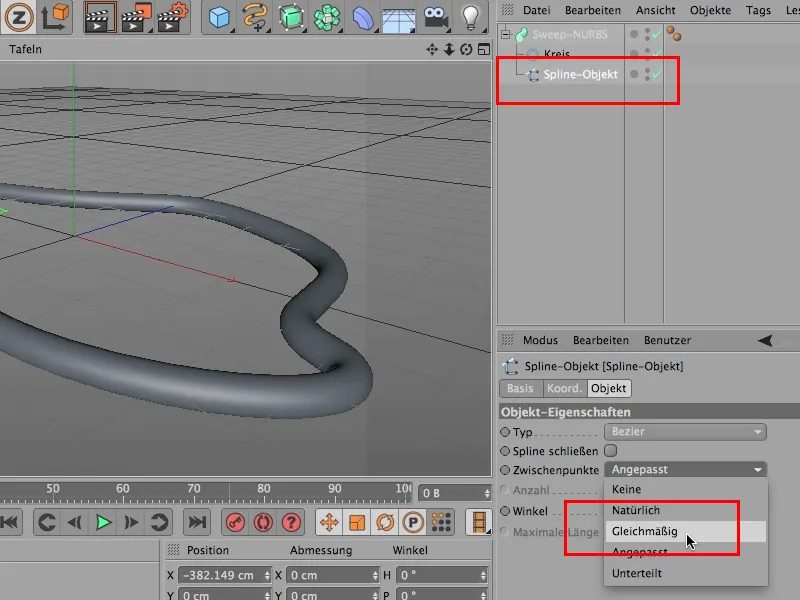Choose Gleichmäßig from Zwischenpunkte list

685,531
